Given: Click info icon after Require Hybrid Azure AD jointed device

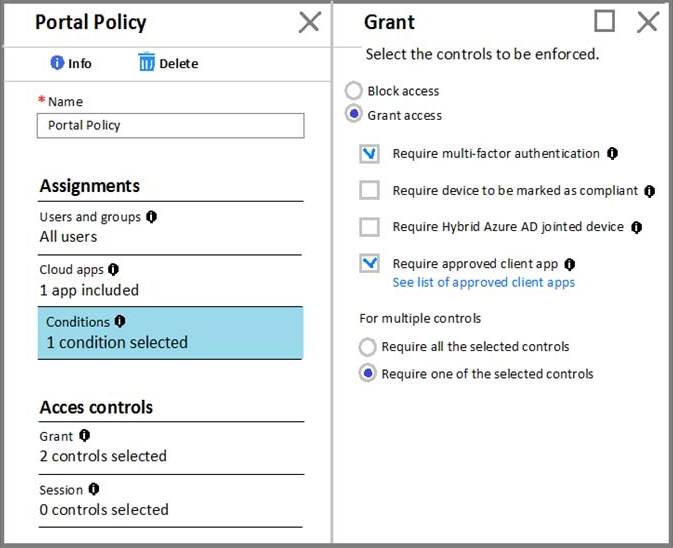Looking at the screenshot, I should click(x=637, y=227).
